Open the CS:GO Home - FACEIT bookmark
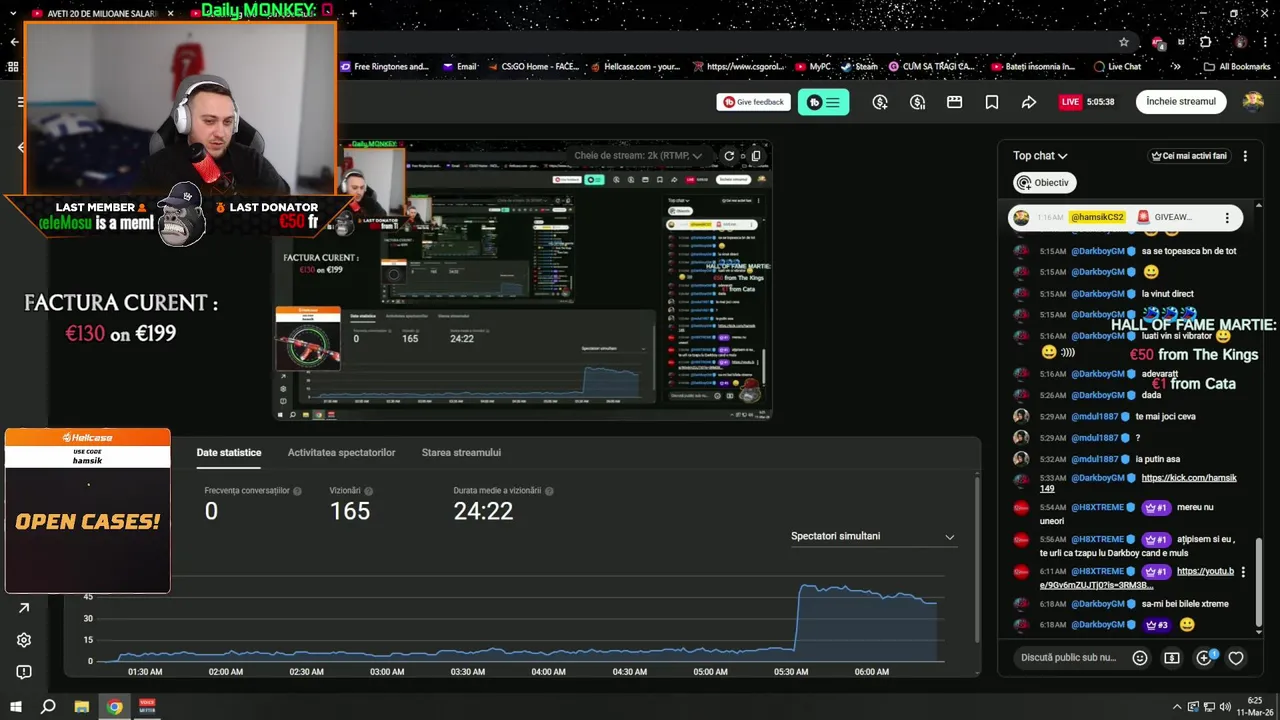The height and width of the screenshot is (720, 1280). click(x=533, y=67)
